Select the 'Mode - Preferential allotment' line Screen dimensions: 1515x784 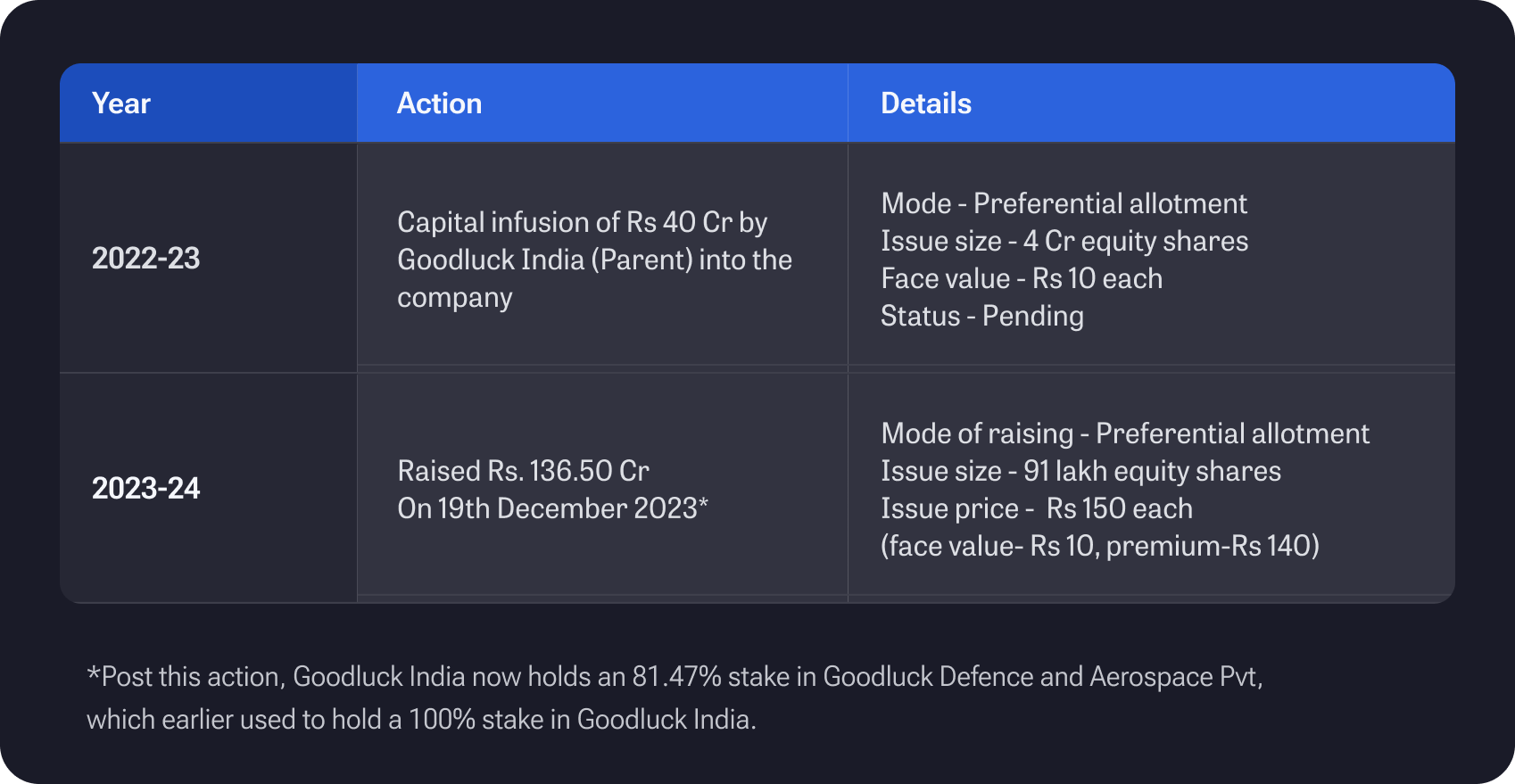coord(1064,203)
